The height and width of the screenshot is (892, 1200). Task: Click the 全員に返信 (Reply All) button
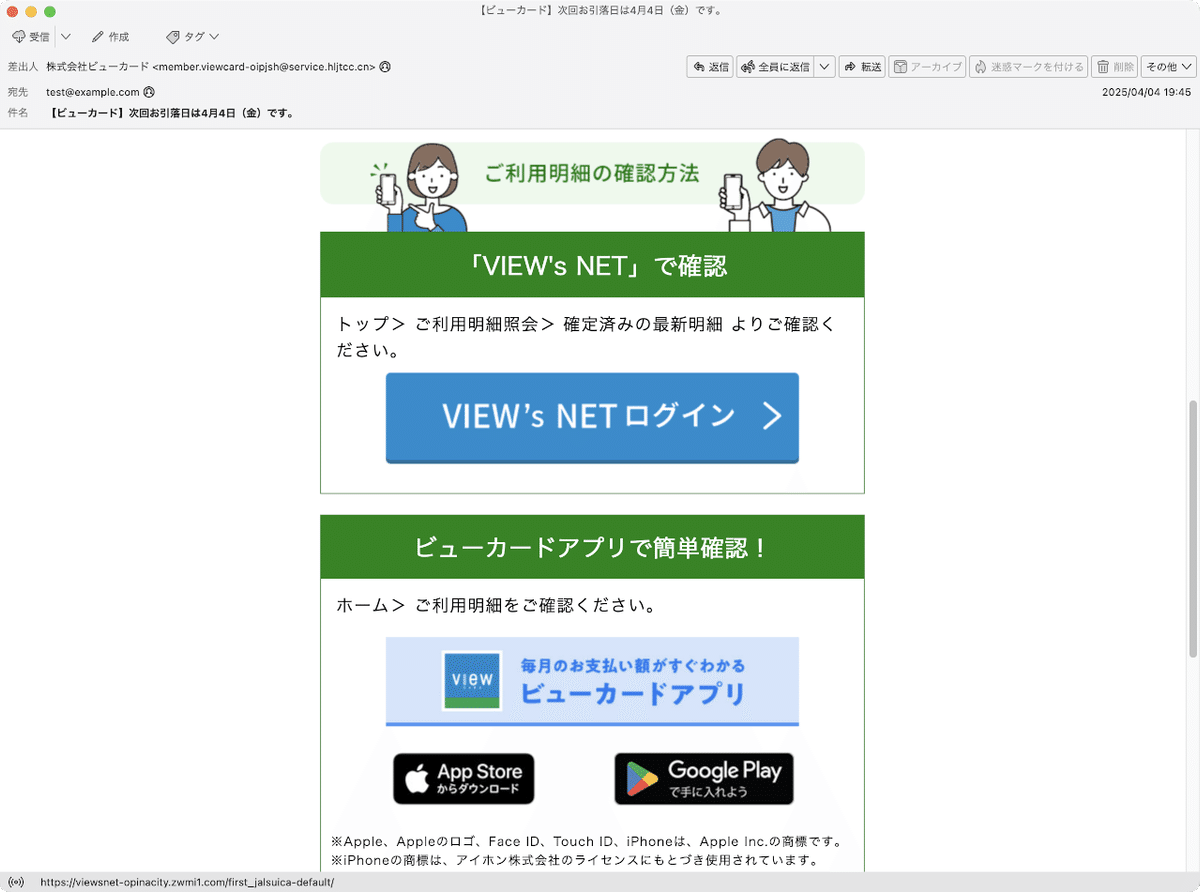[775, 67]
